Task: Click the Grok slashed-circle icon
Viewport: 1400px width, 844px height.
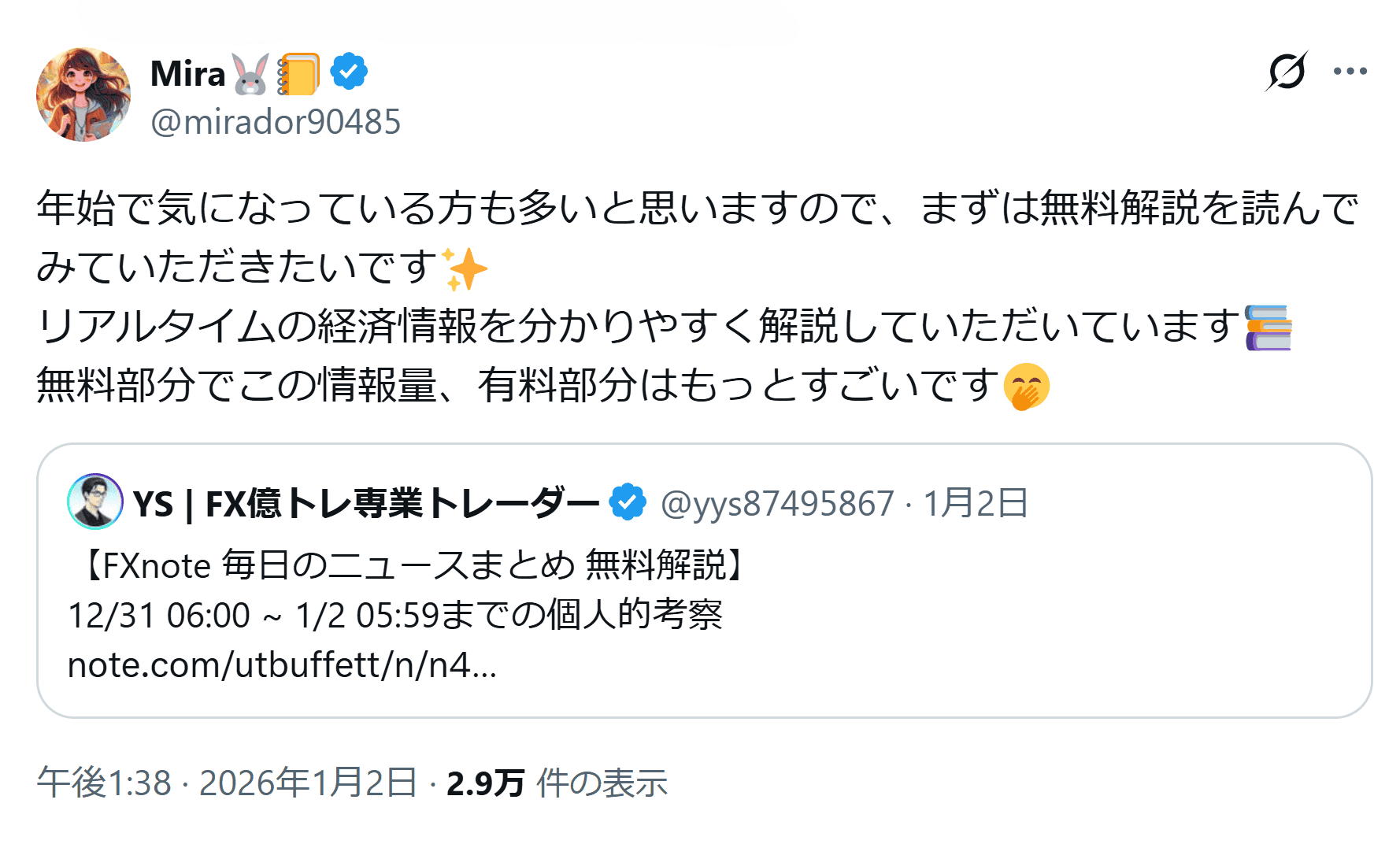Action: (1286, 72)
